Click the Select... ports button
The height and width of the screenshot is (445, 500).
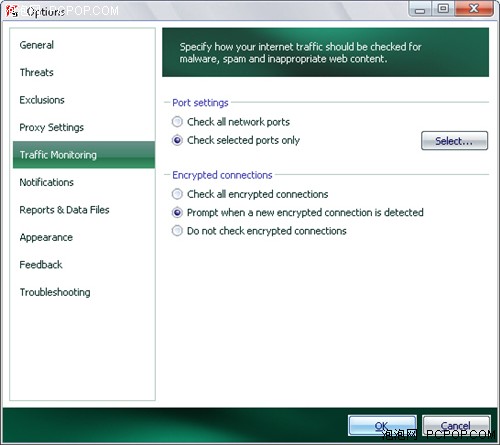[x=454, y=141]
